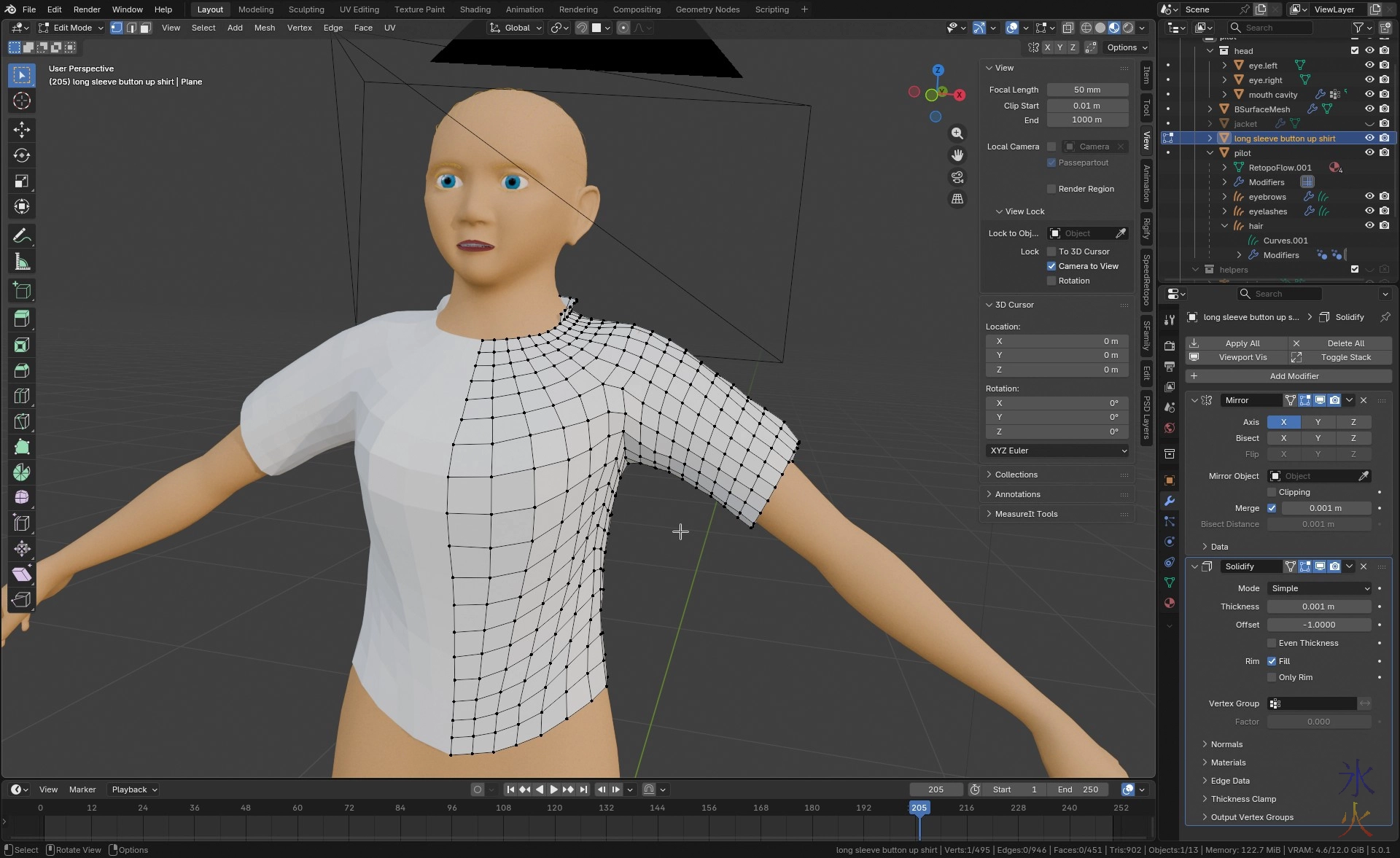Select the 3D Cursor tool

pyautogui.click(x=22, y=101)
